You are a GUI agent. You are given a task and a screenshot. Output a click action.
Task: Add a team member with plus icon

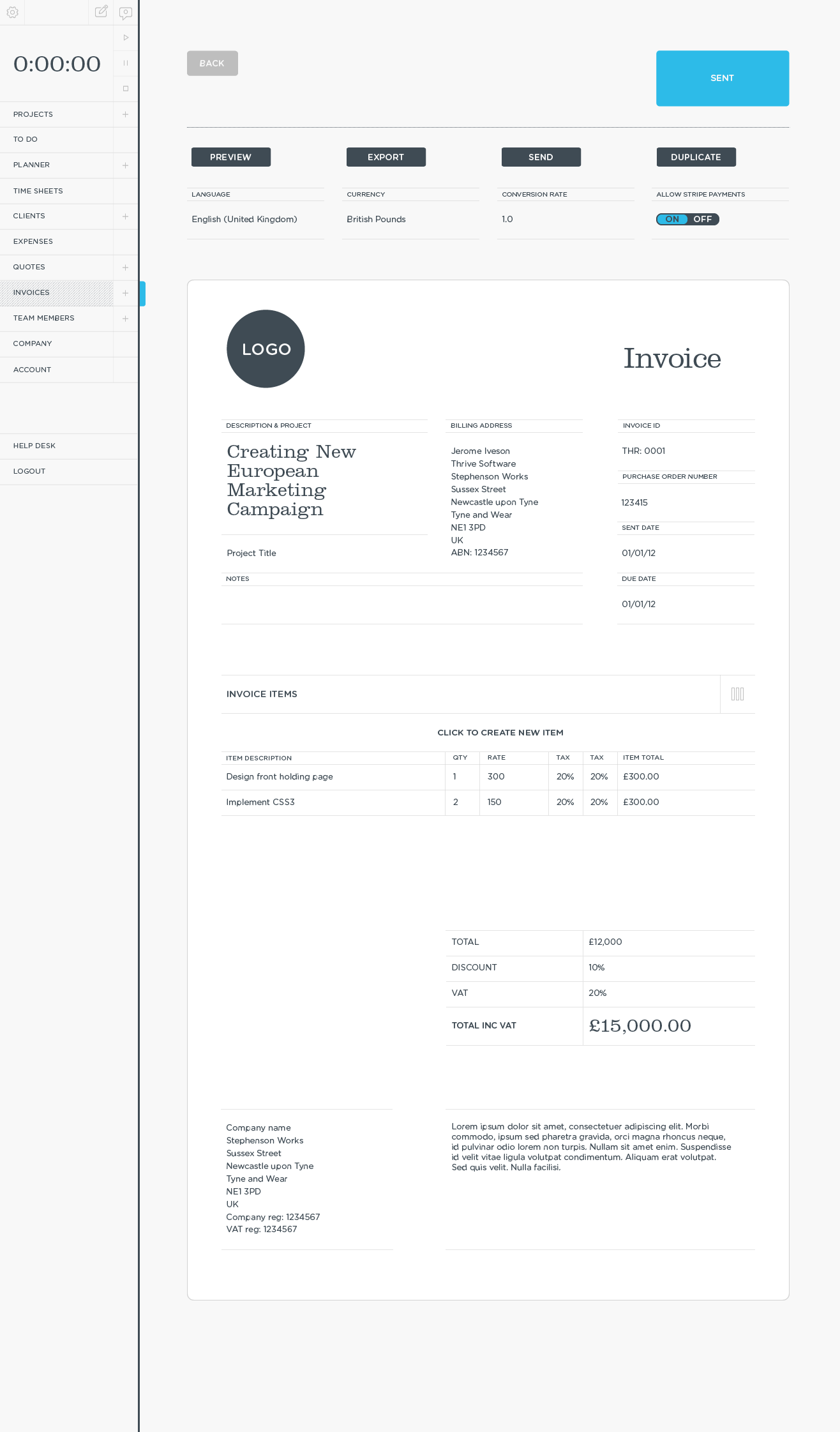coord(126,319)
